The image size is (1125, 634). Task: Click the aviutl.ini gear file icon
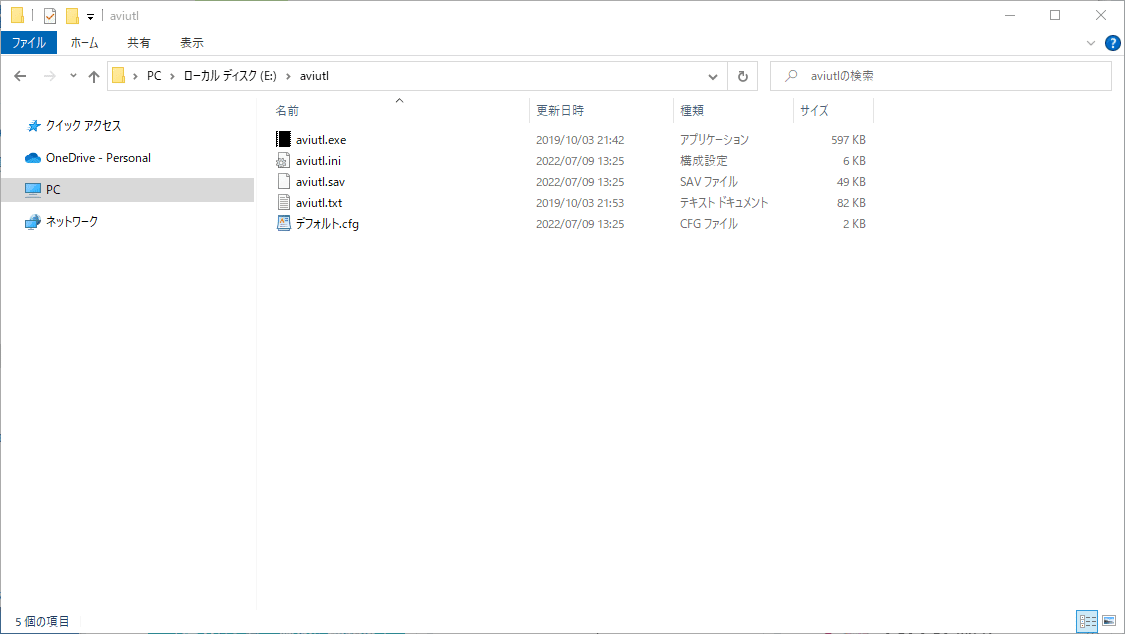point(283,160)
